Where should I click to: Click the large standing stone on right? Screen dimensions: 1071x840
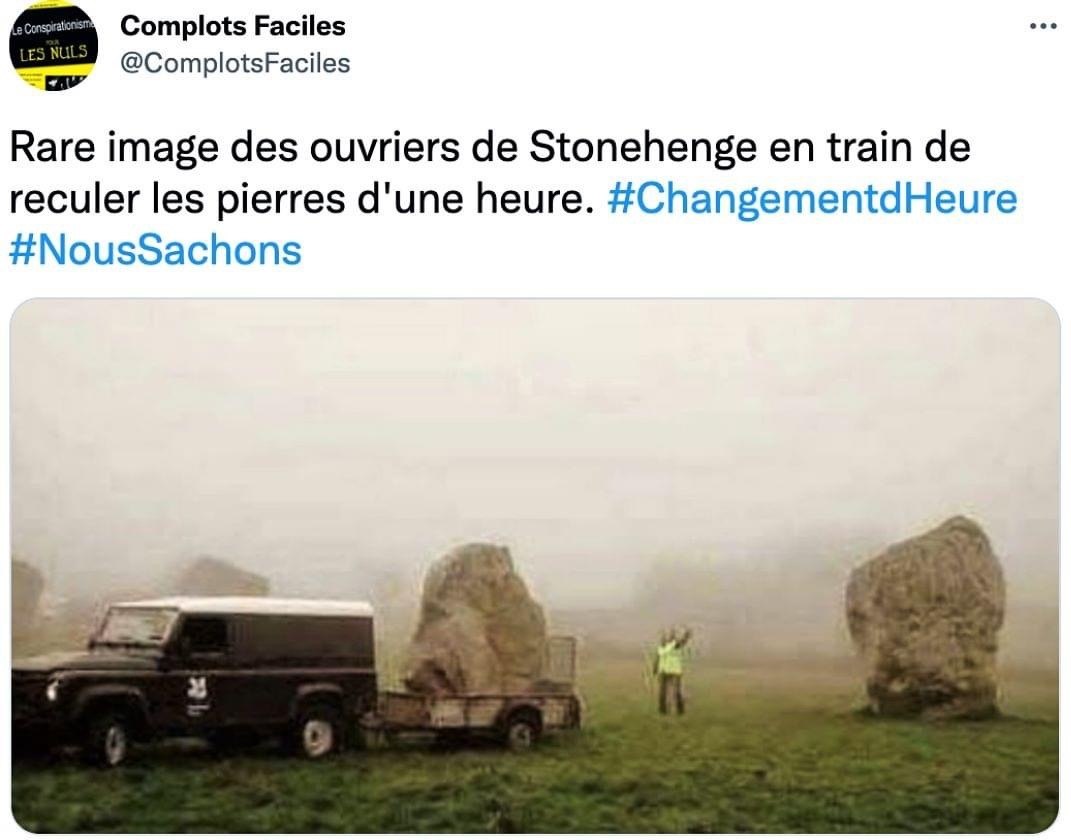tap(926, 617)
